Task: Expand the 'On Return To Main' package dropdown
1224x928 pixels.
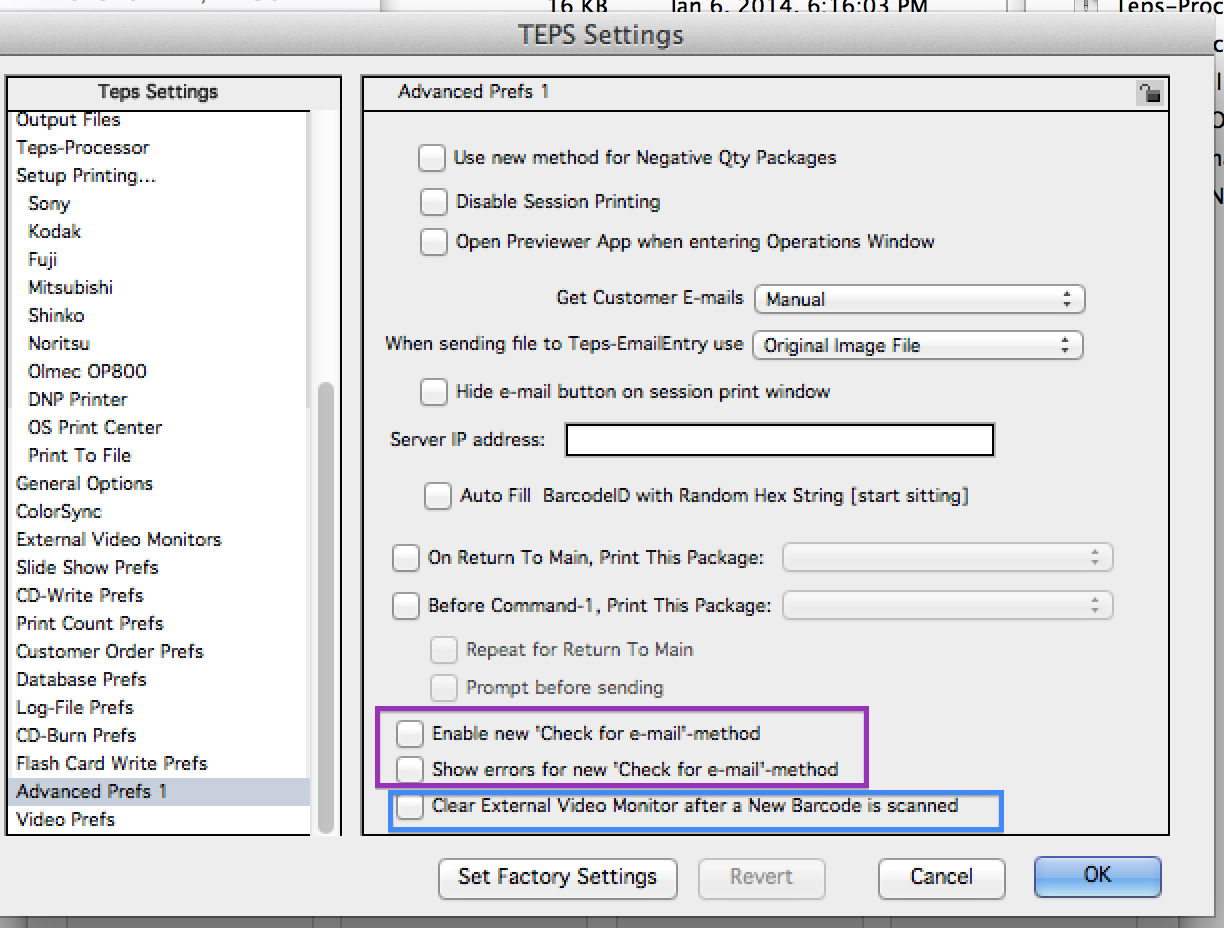Action: point(947,558)
